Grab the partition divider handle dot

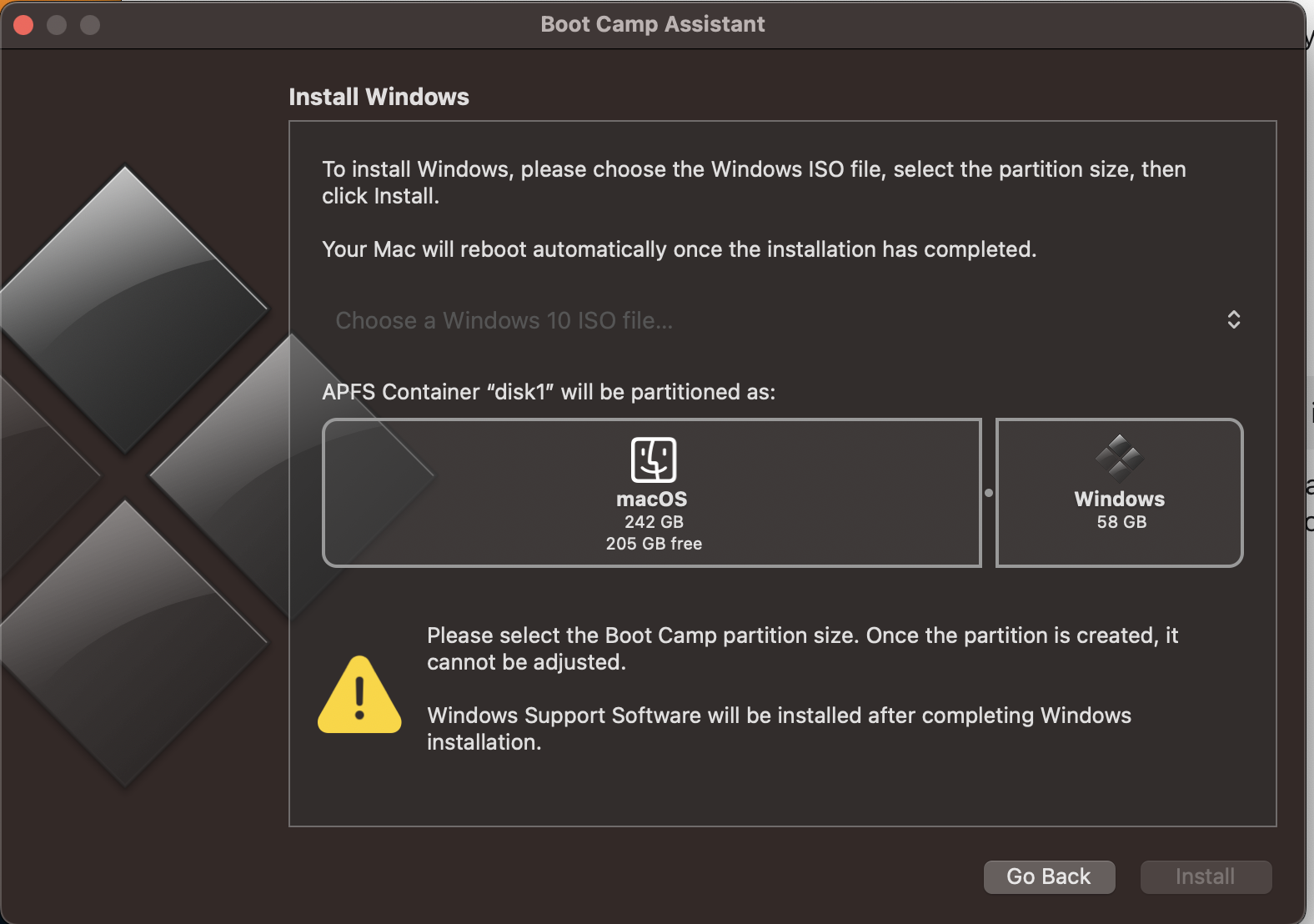tap(989, 493)
